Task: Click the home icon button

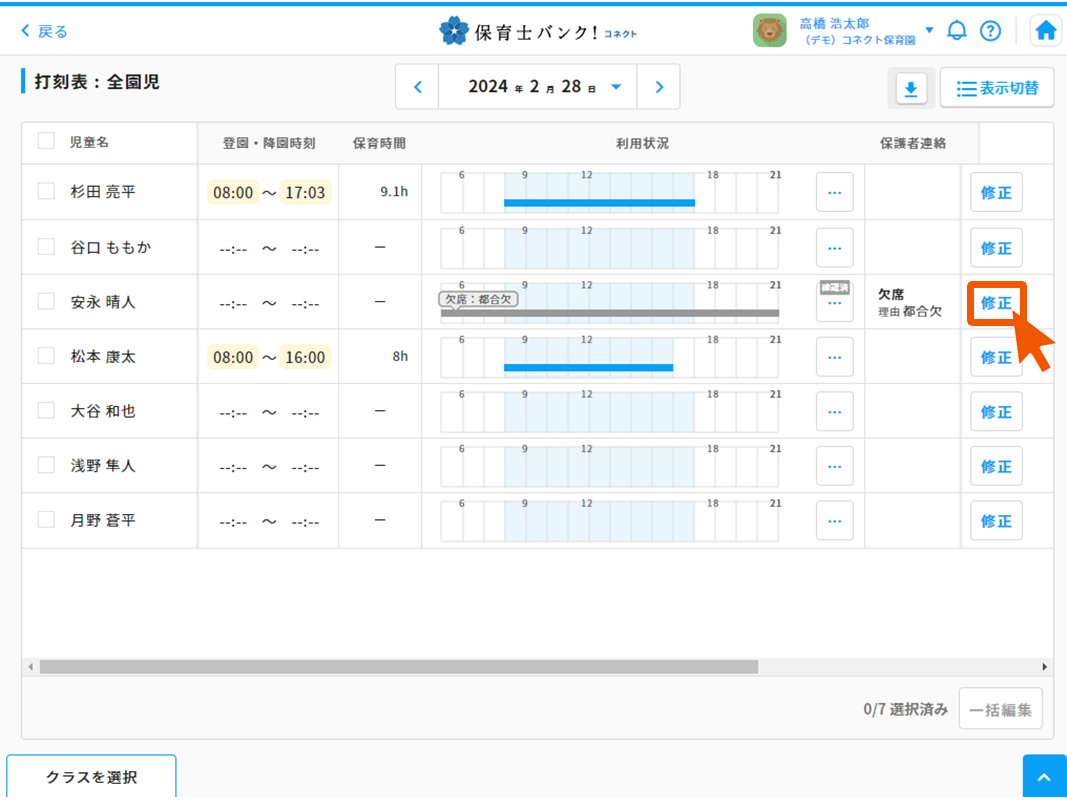Action: point(1045,31)
